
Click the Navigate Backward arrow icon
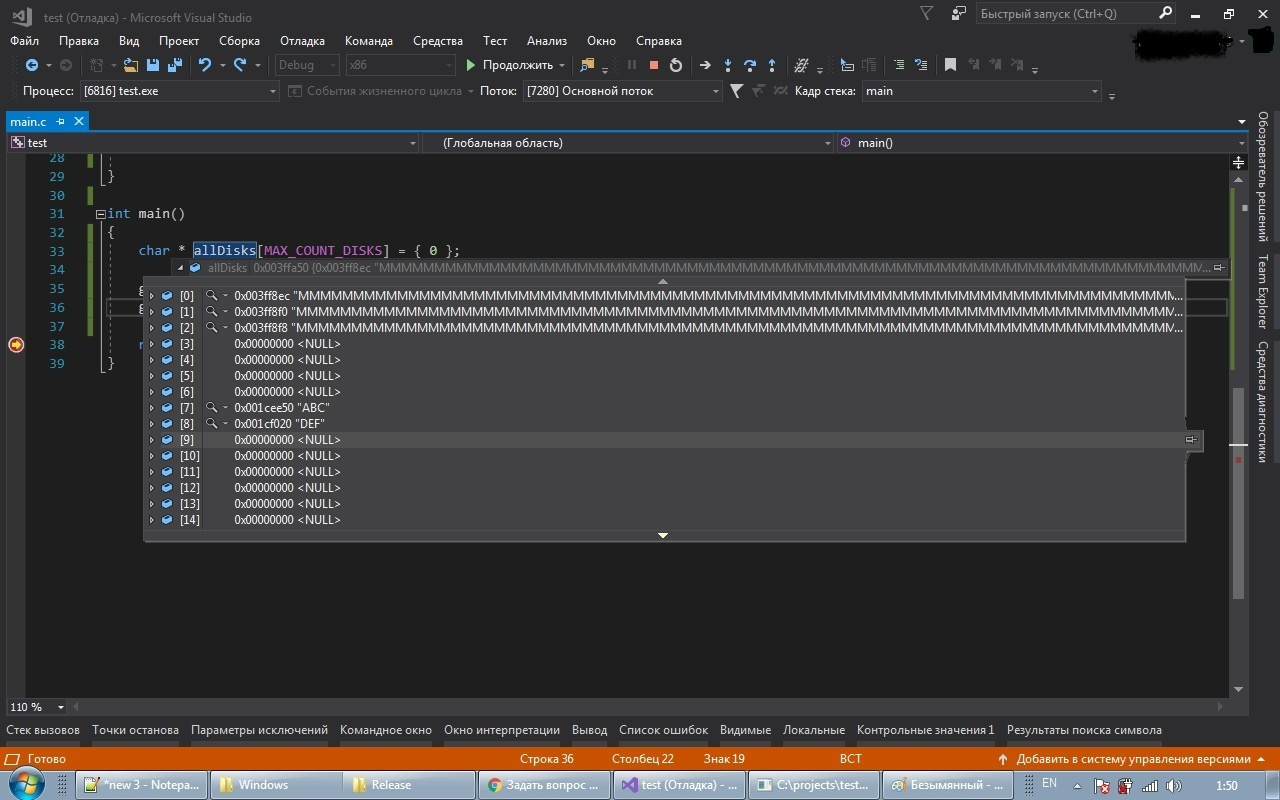click(31, 65)
